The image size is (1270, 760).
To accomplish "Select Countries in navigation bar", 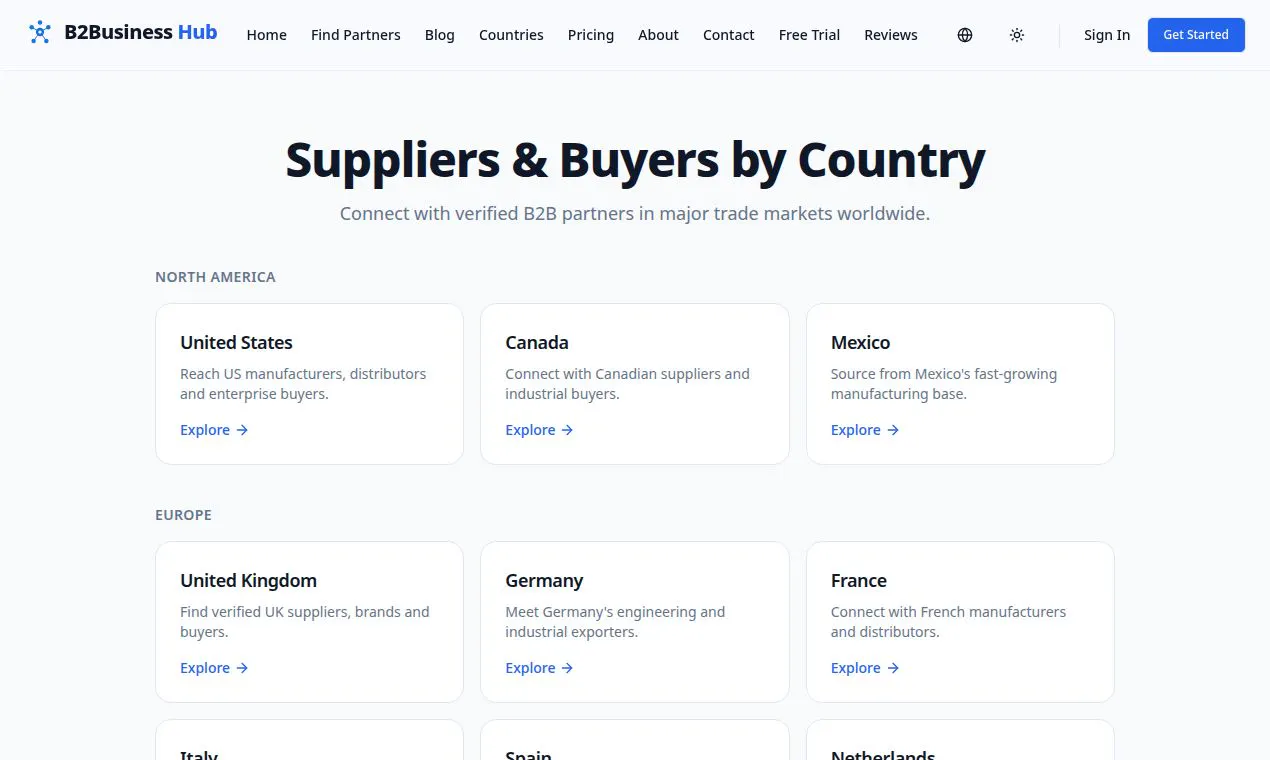I will [511, 35].
